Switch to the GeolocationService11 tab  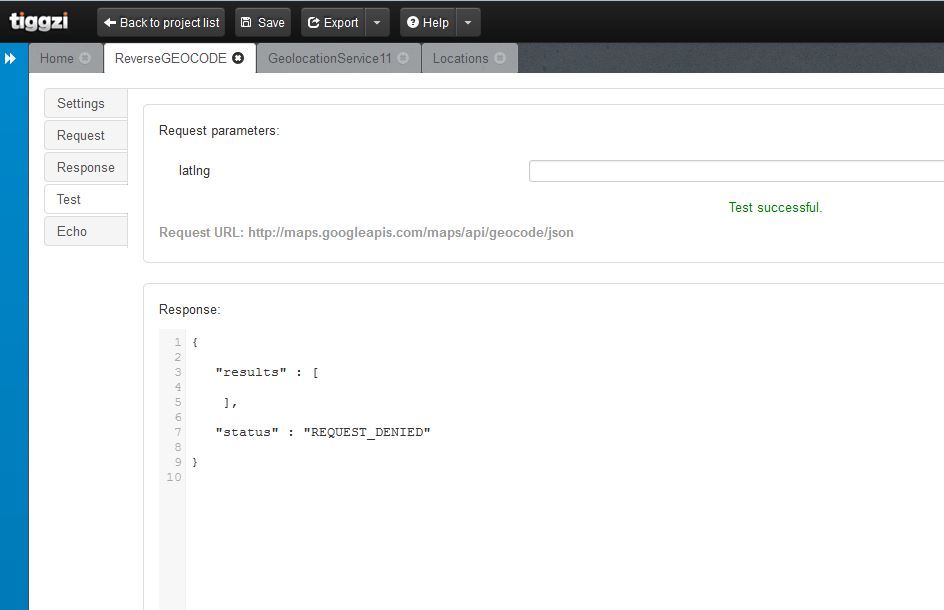tap(329, 58)
